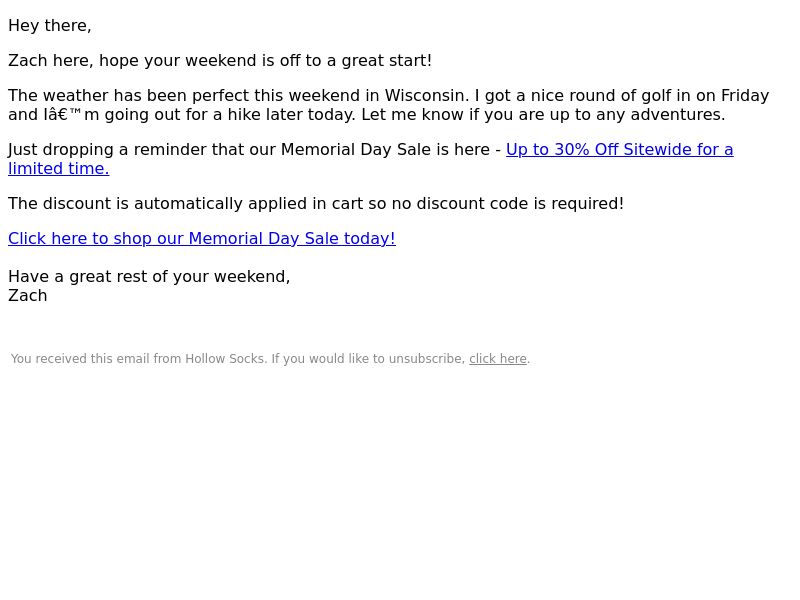Click the sentence about discount automatically applied
The width and height of the screenshot is (800, 600).
point(316,204)
